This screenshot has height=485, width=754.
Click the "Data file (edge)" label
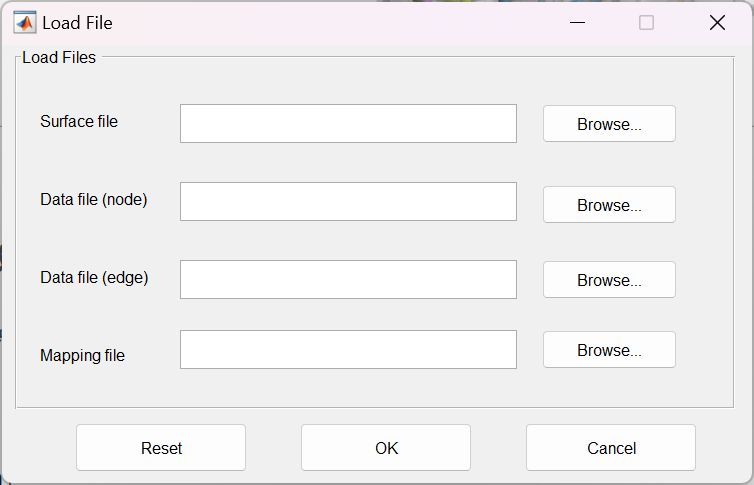(94, 277)
